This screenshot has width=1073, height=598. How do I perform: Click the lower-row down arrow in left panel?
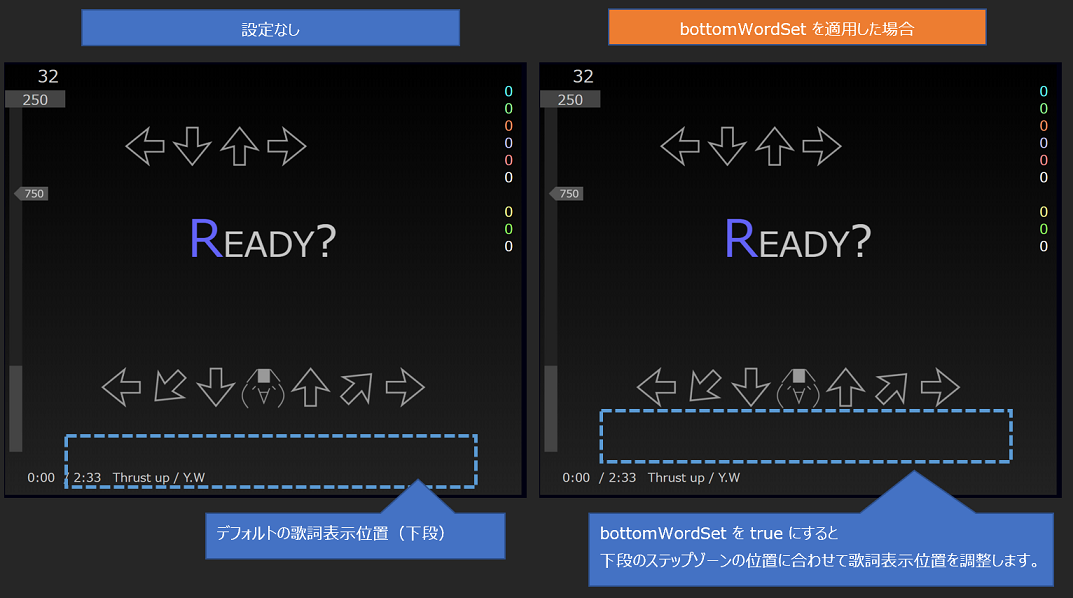coord(216,387)
